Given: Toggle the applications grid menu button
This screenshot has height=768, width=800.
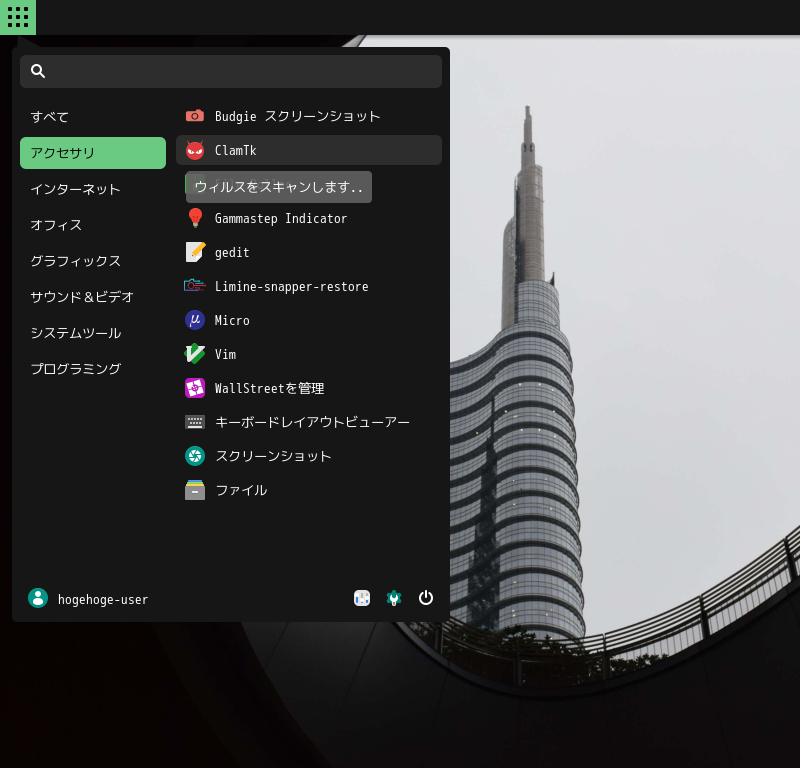Looking at the screenshot, I should [x=18, y=17].
